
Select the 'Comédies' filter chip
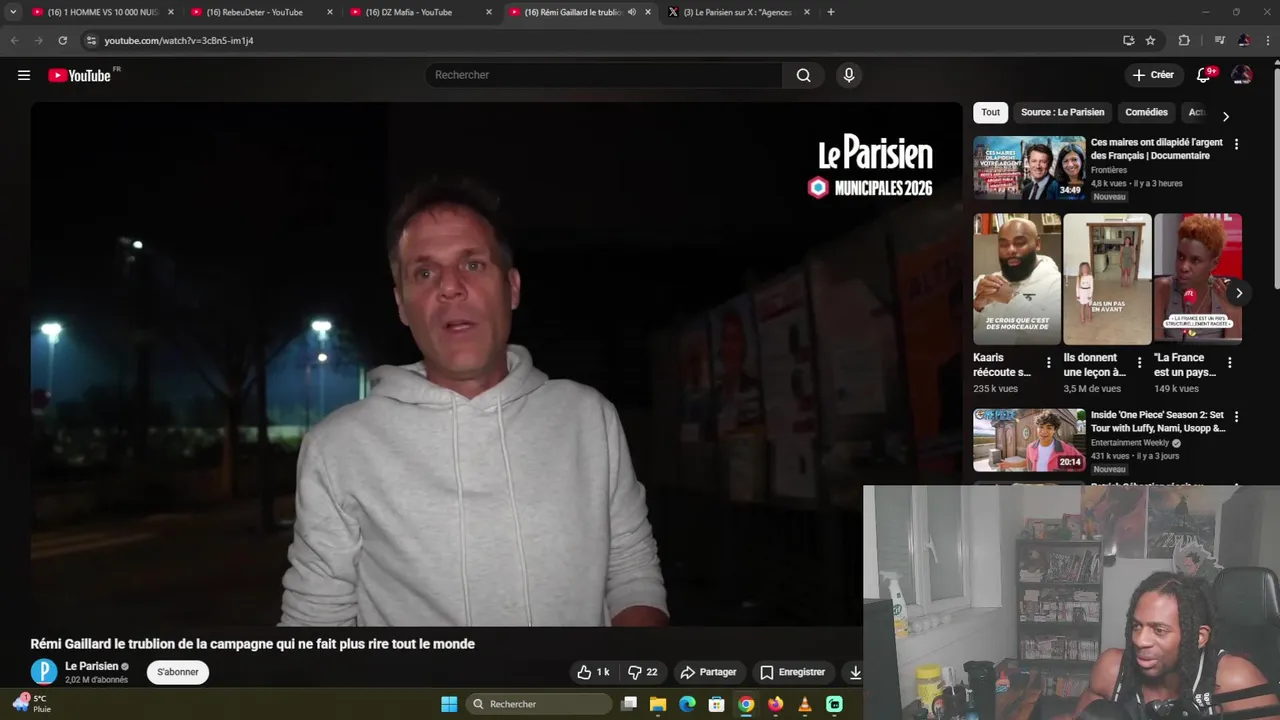(x=1146, y=112)
